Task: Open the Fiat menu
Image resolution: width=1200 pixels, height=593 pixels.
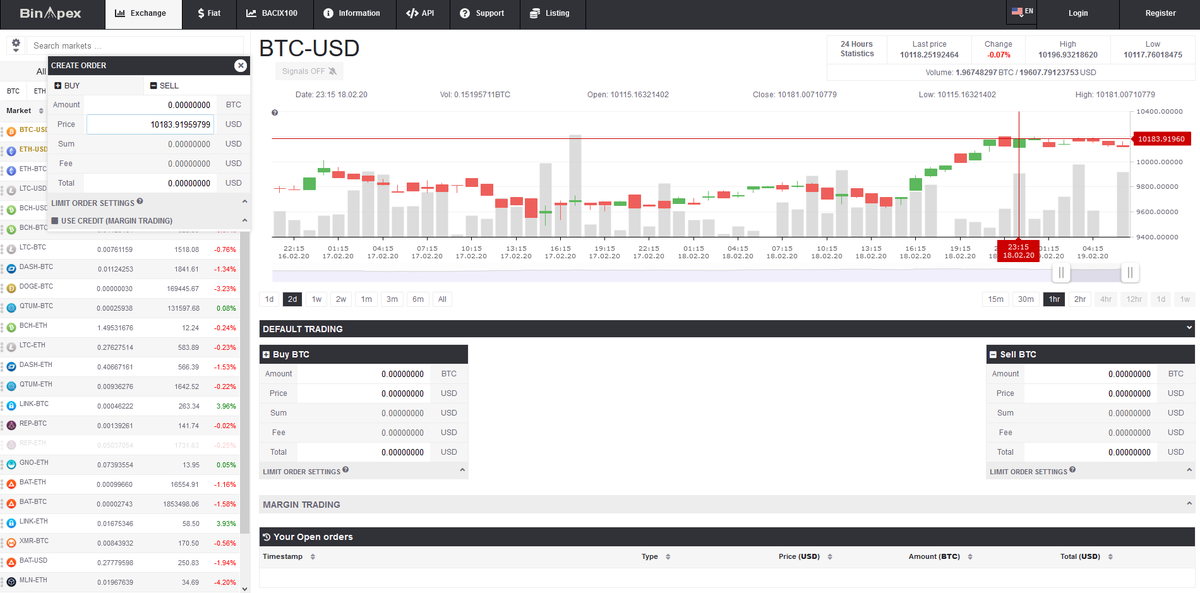Action: pyautogui.click(x=210, y=13)
